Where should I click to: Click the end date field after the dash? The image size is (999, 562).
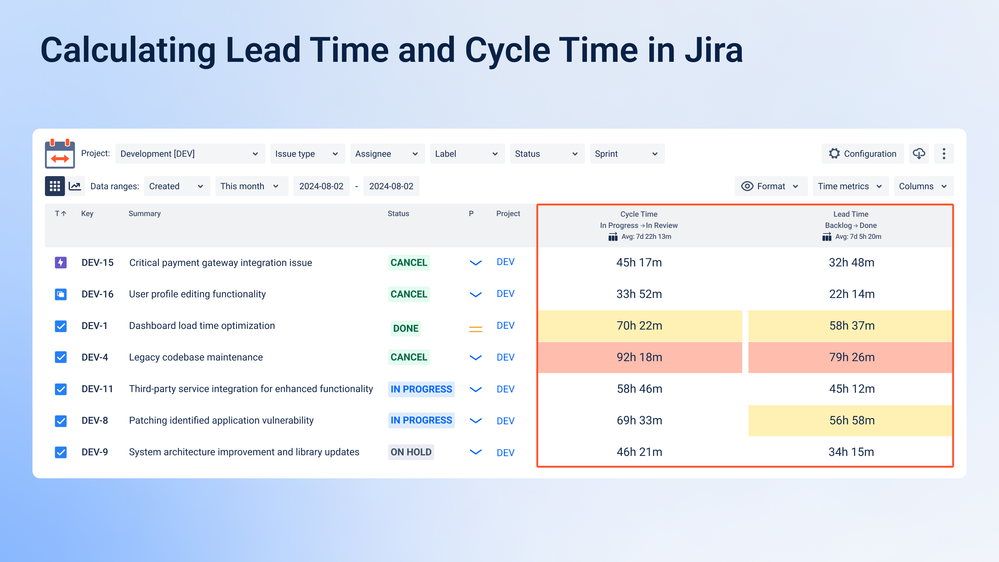[391, 186]
